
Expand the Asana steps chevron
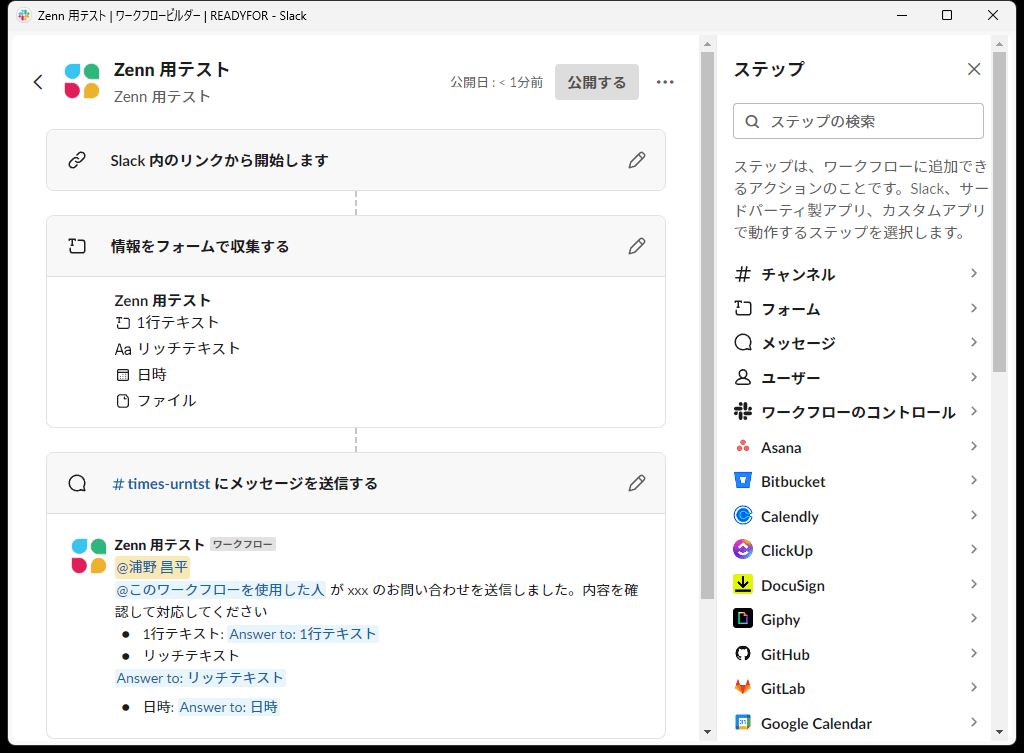click(x=974, y=446)
